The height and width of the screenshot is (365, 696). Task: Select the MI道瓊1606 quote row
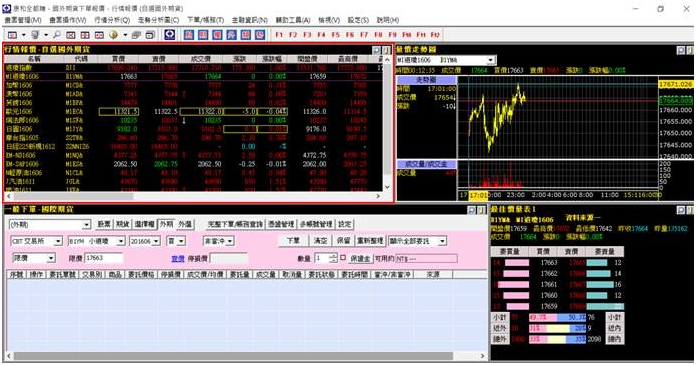click(194, 76)
